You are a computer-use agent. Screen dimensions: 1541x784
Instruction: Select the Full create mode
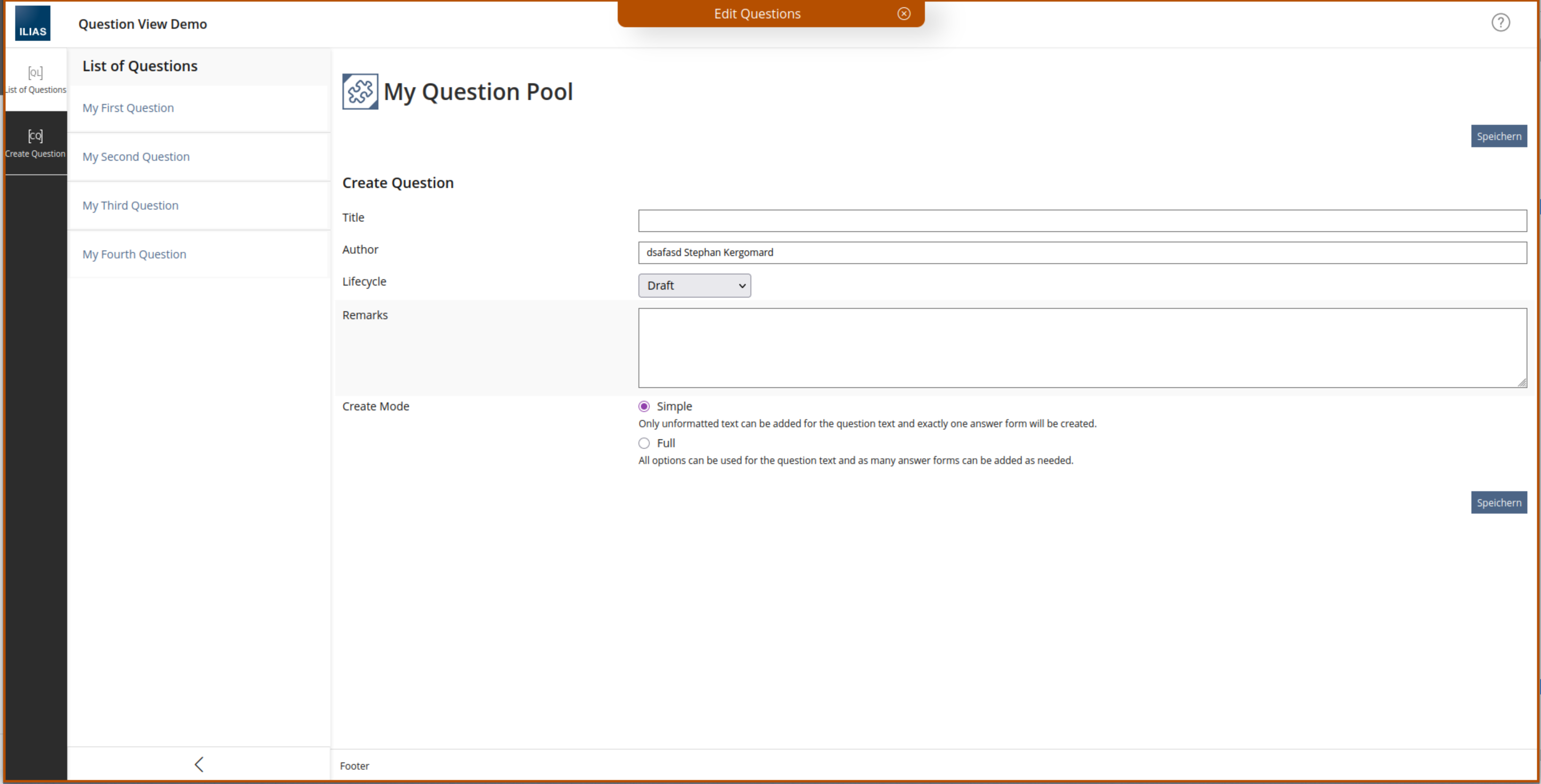click(644, 443)
